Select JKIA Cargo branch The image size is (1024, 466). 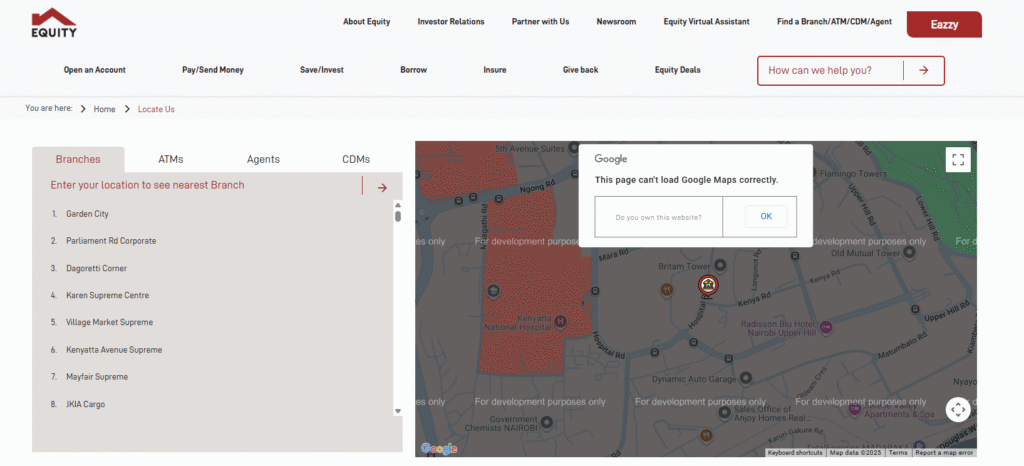tap(86, 405)
